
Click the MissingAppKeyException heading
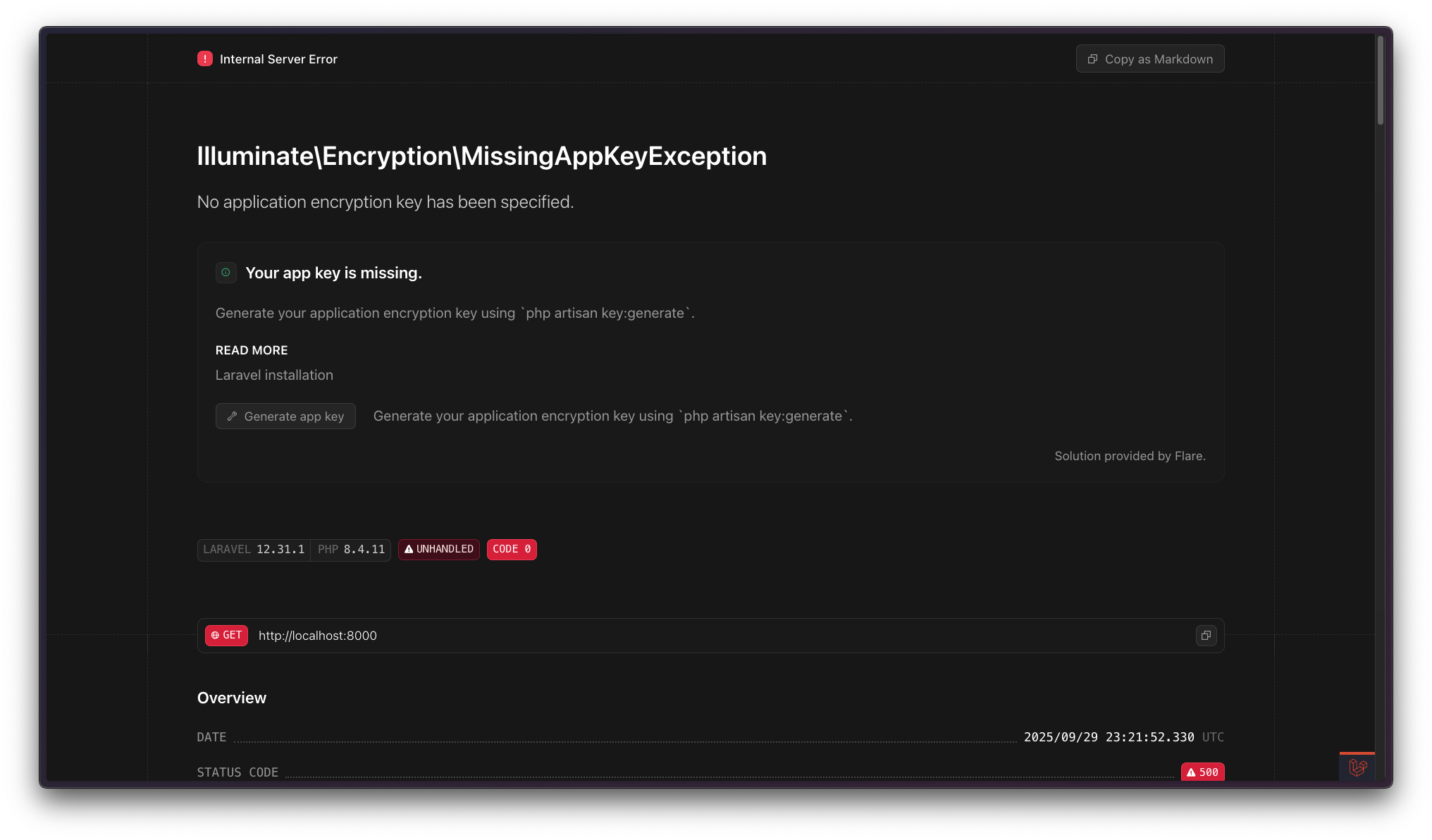pos(482,156)
